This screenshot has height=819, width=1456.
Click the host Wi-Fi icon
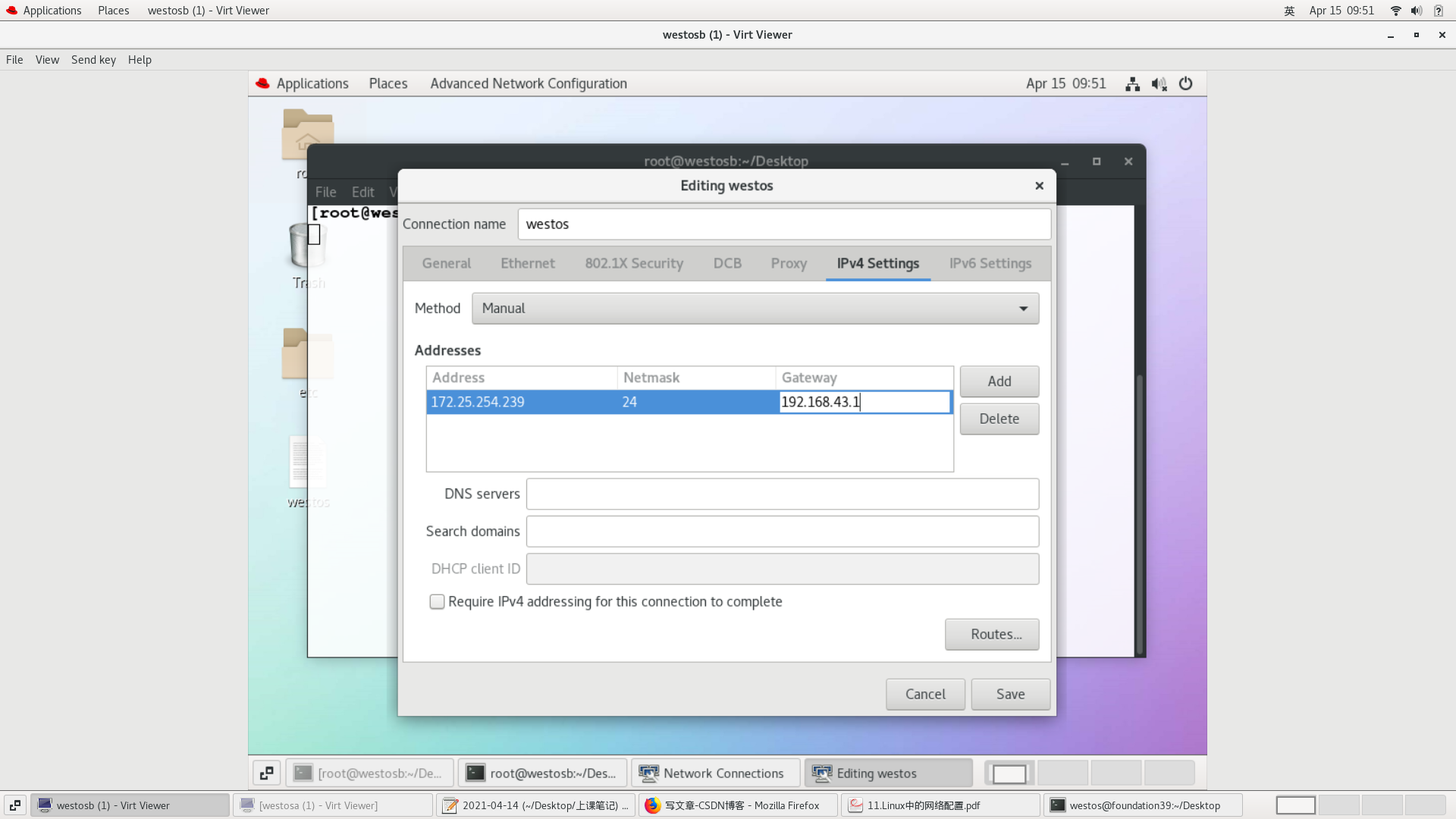coord(1395,11)
